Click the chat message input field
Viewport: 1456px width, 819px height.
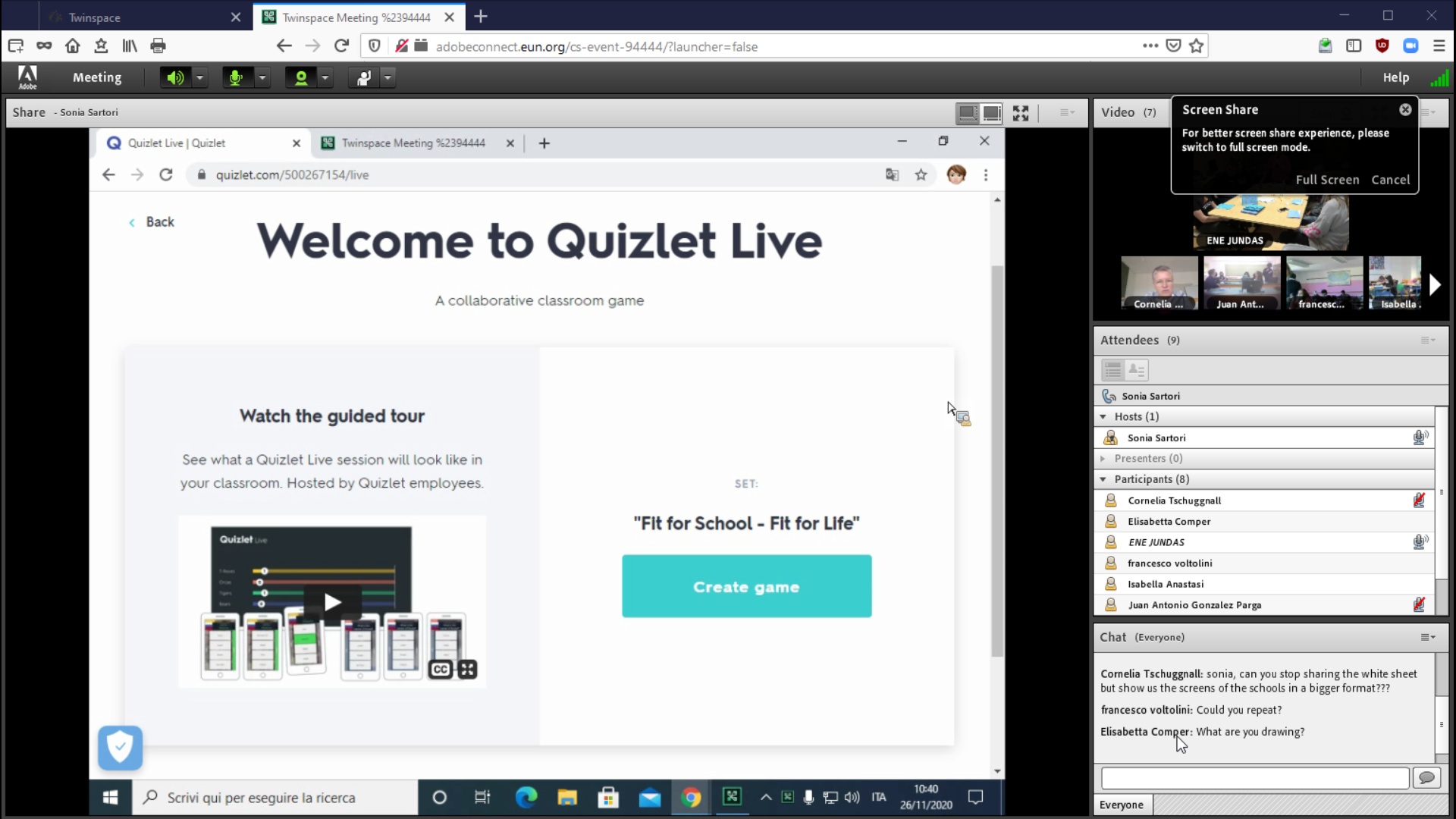click(1254, 778)
